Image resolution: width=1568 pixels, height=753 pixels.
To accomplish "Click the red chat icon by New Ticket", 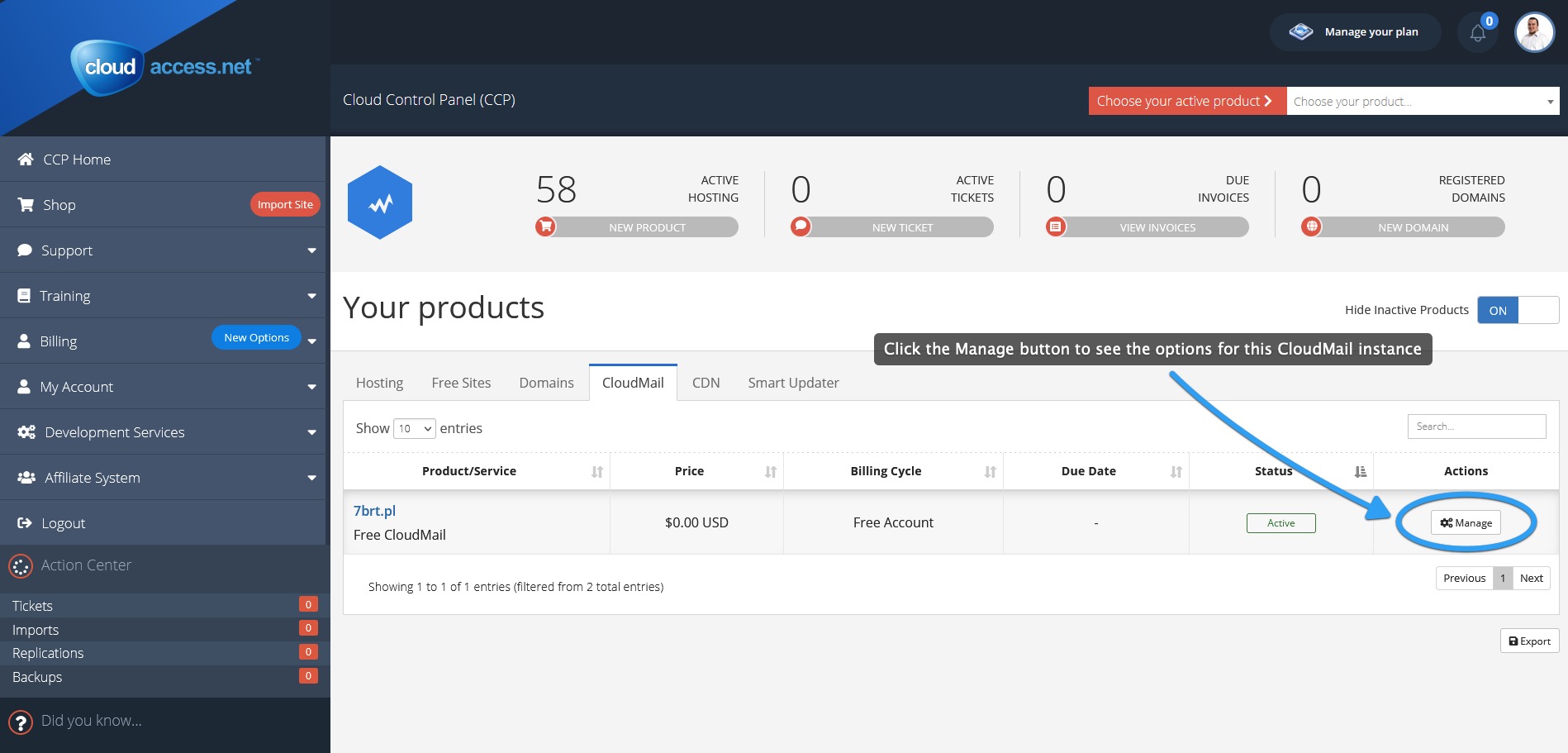I will pyautogui.click(x=801, y=226).
